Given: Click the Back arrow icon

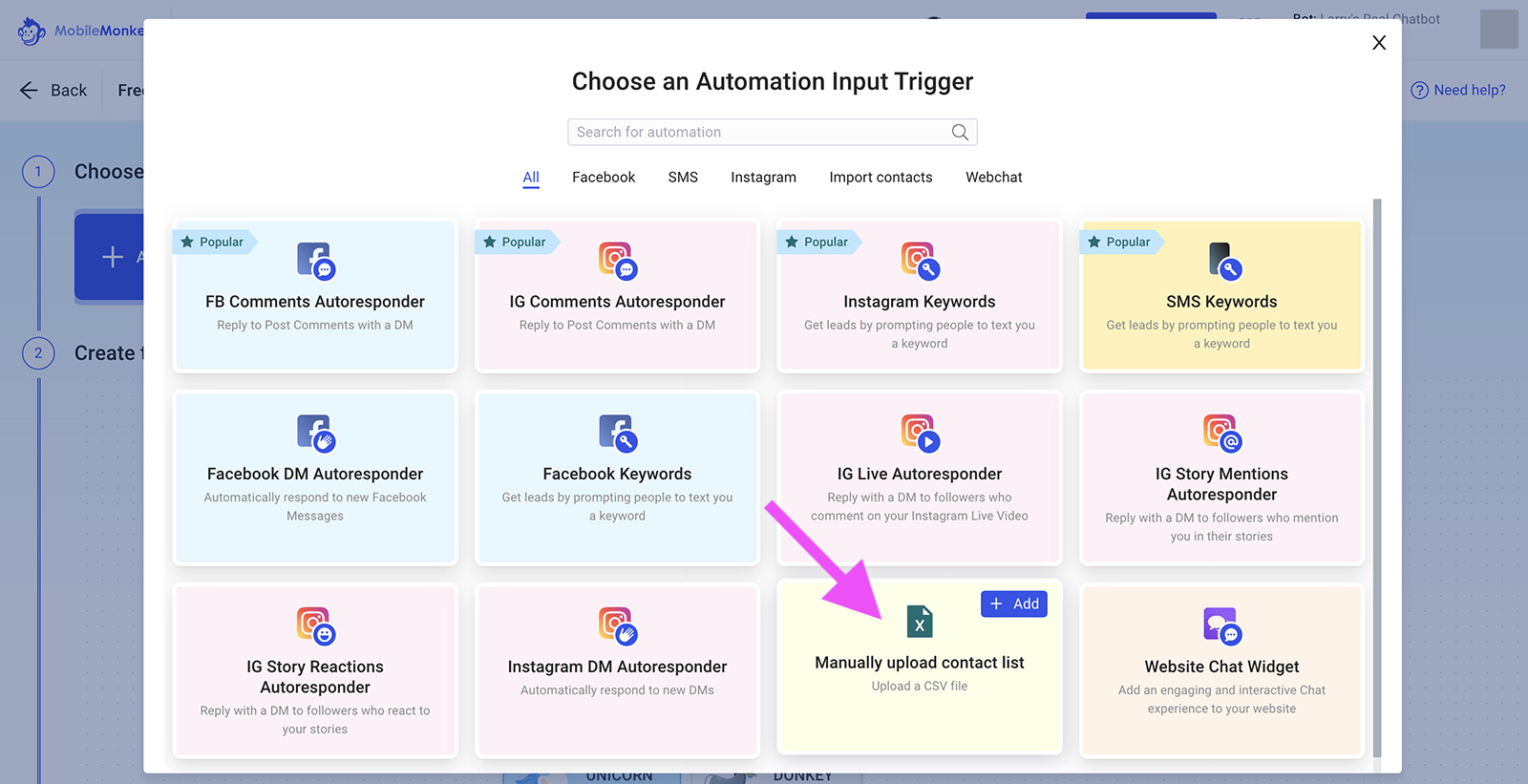Looking at the screenshot, I should coord(29,90).
